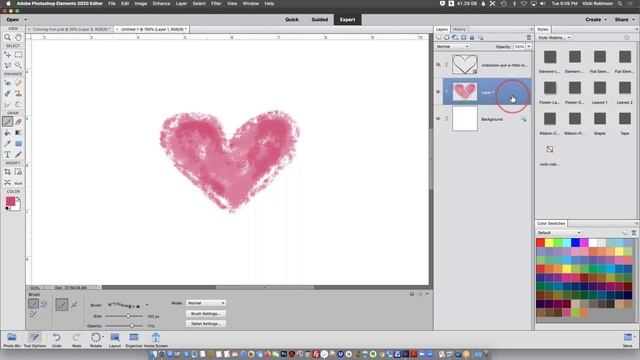Select the Color Replacement brush option
Viewport: 640px width, 360px height.
pyautogui.click(x=33, y=314)
